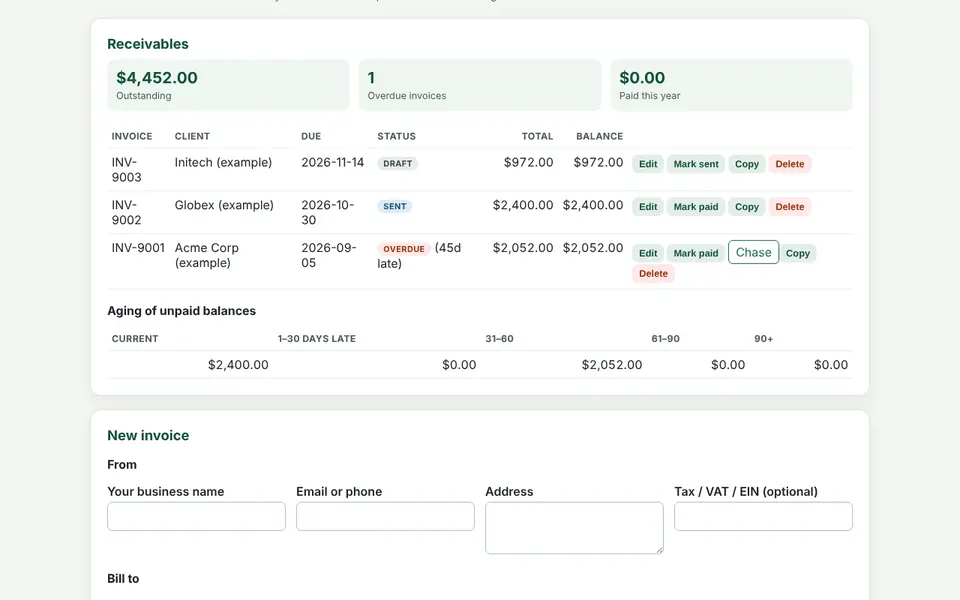Image resolution: width=960 pixels, height=600 pixels.
Task: Chase the overdue Acme Corp invoice
Action: pyautogui.click(x=754, y=252)
